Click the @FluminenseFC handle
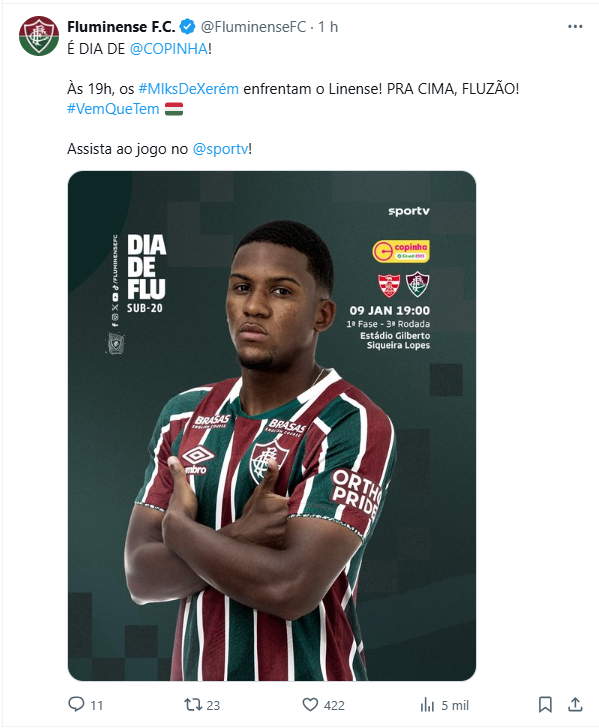This screenshot has height=728, width=599. (x=254, y=27)
